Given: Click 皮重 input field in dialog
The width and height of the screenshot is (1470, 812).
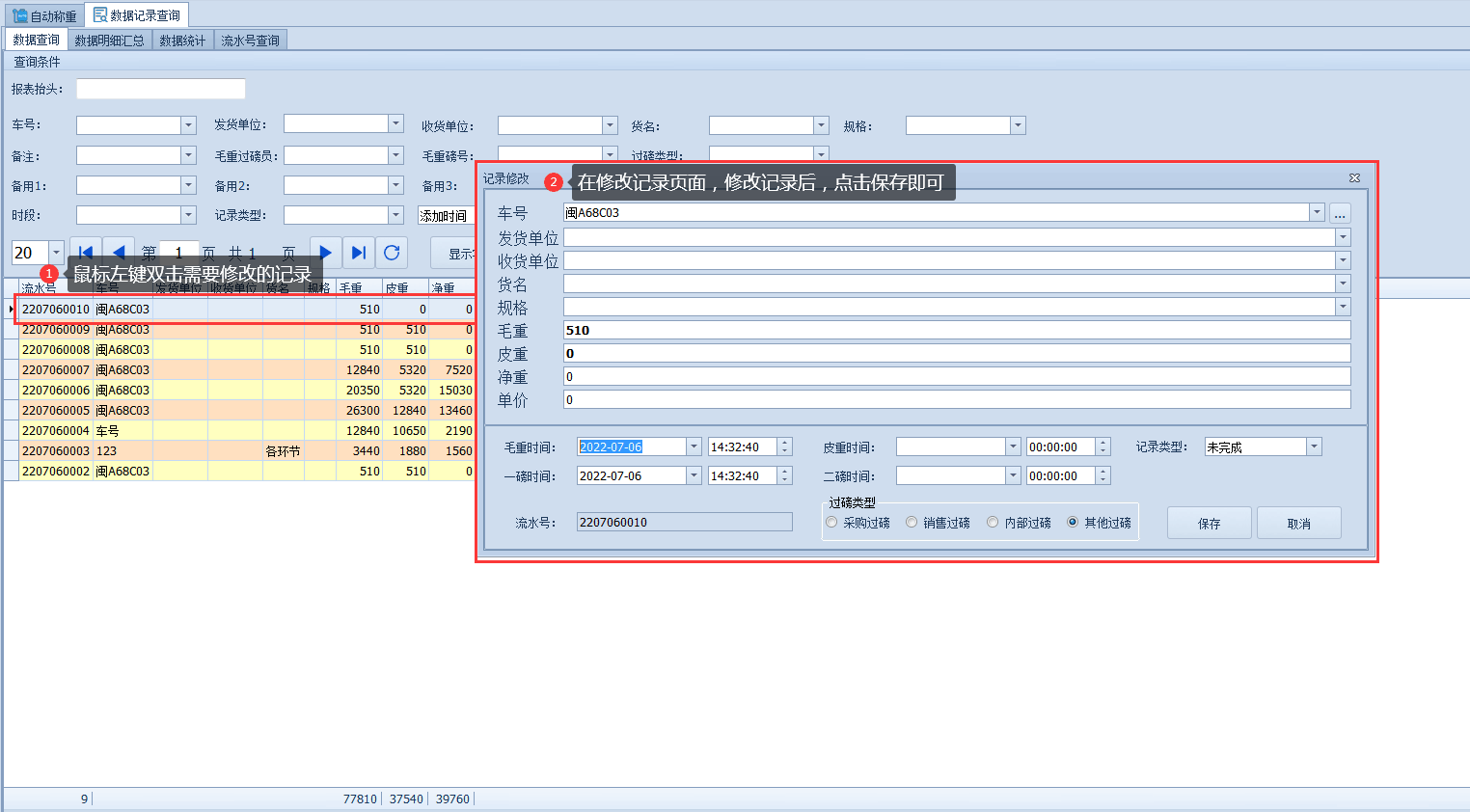Looking at the screenshot, I should point(957,353).
